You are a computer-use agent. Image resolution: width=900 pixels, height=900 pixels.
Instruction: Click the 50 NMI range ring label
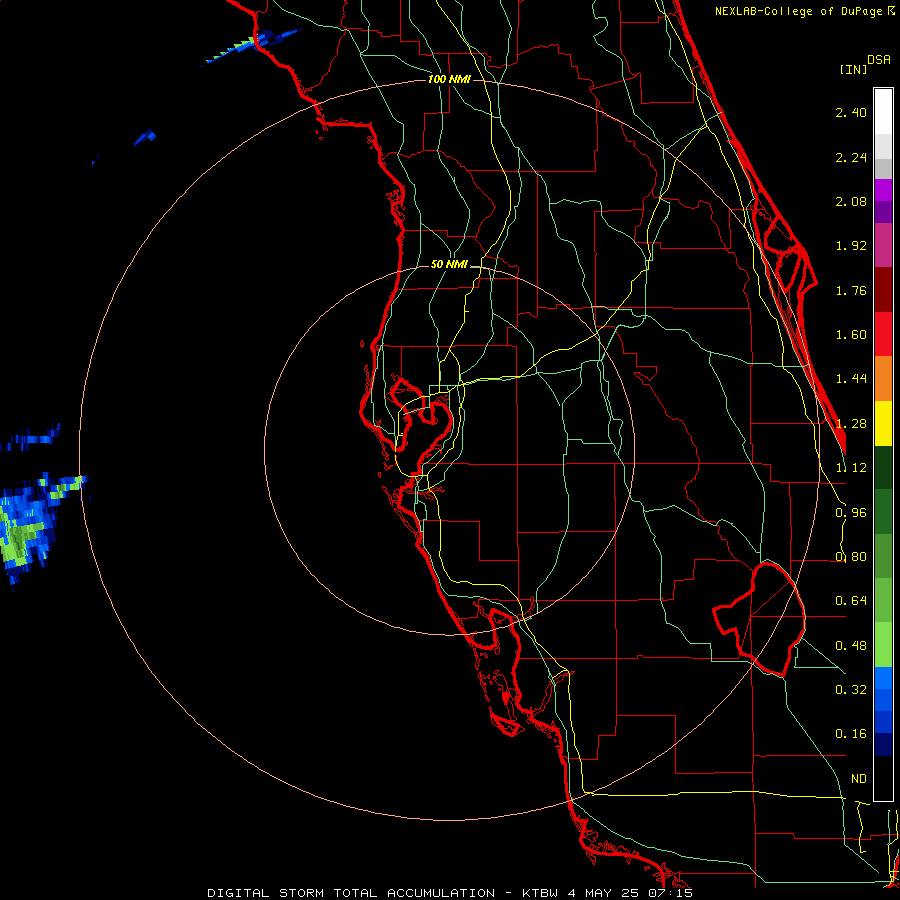(449, 265)
